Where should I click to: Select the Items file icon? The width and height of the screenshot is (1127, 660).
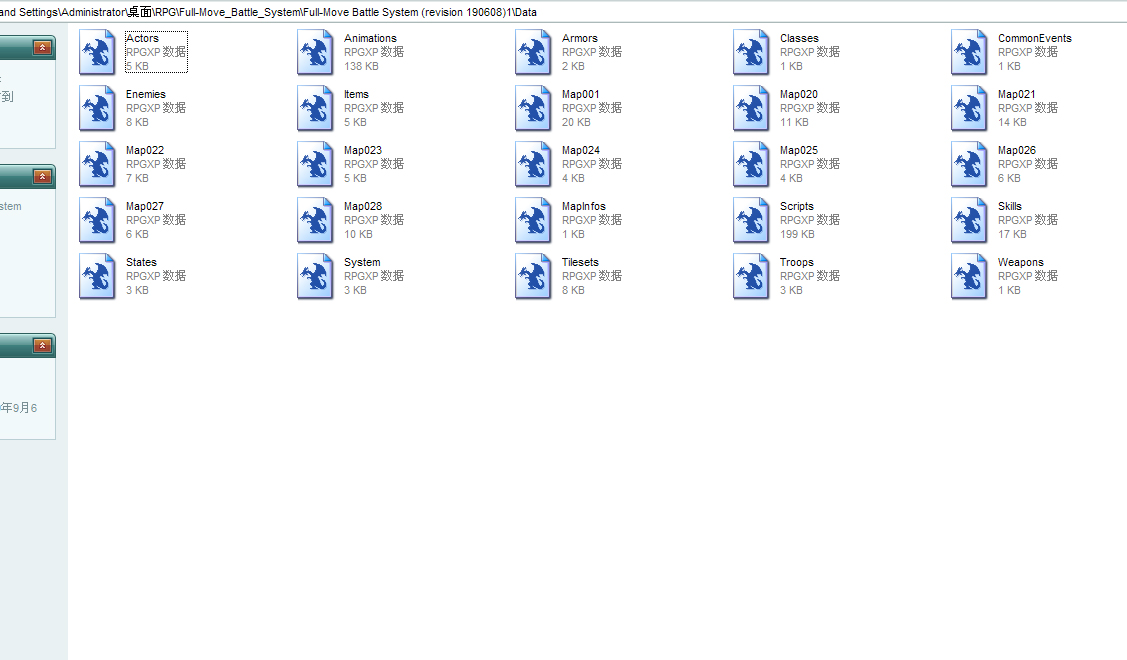(x=315, y=108)
